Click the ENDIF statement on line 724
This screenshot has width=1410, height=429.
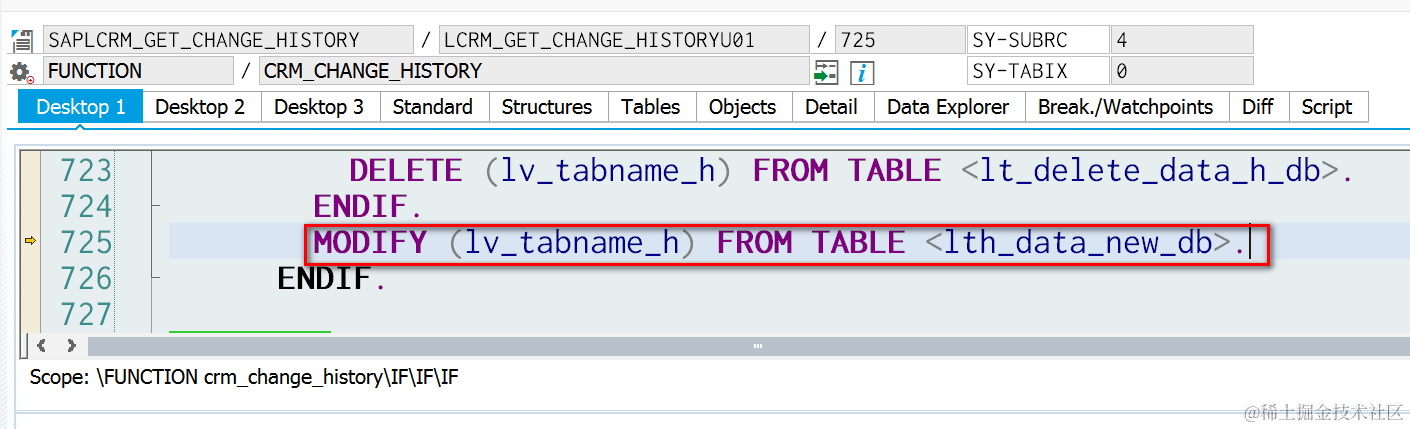pyautogui.click(x=369, y=207)
